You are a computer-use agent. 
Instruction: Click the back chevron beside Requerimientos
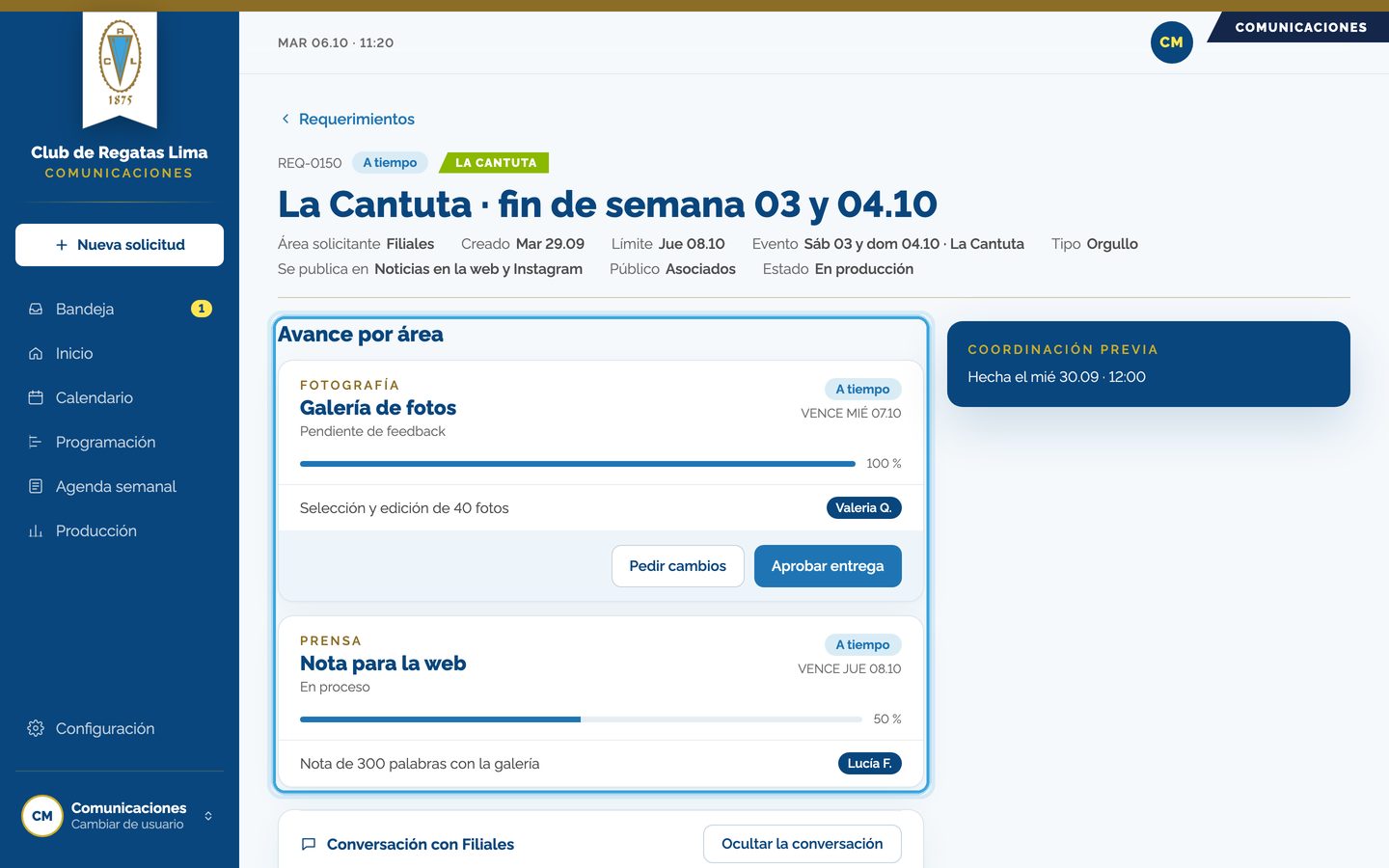pos(286,119)
